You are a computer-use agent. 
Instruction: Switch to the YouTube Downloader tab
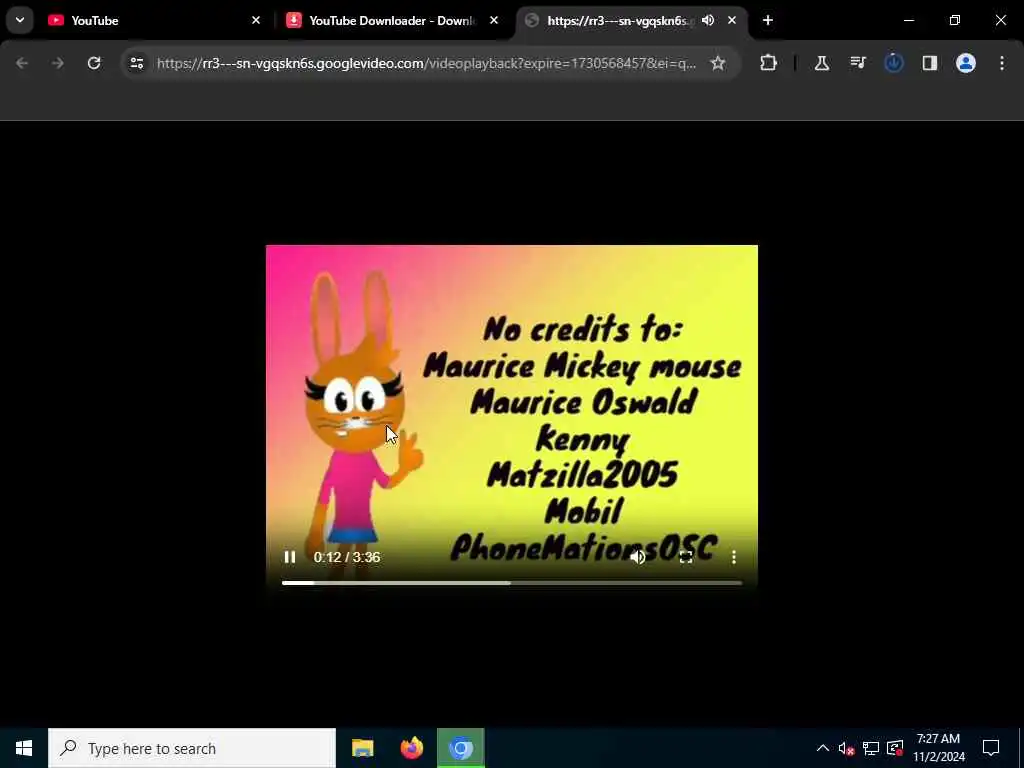392,21
